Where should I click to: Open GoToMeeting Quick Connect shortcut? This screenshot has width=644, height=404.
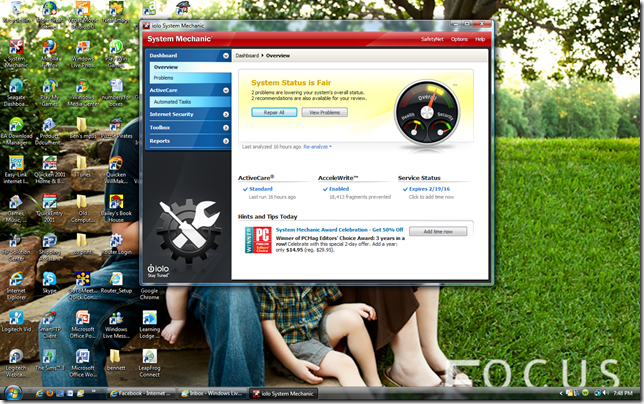click(83, 285)
